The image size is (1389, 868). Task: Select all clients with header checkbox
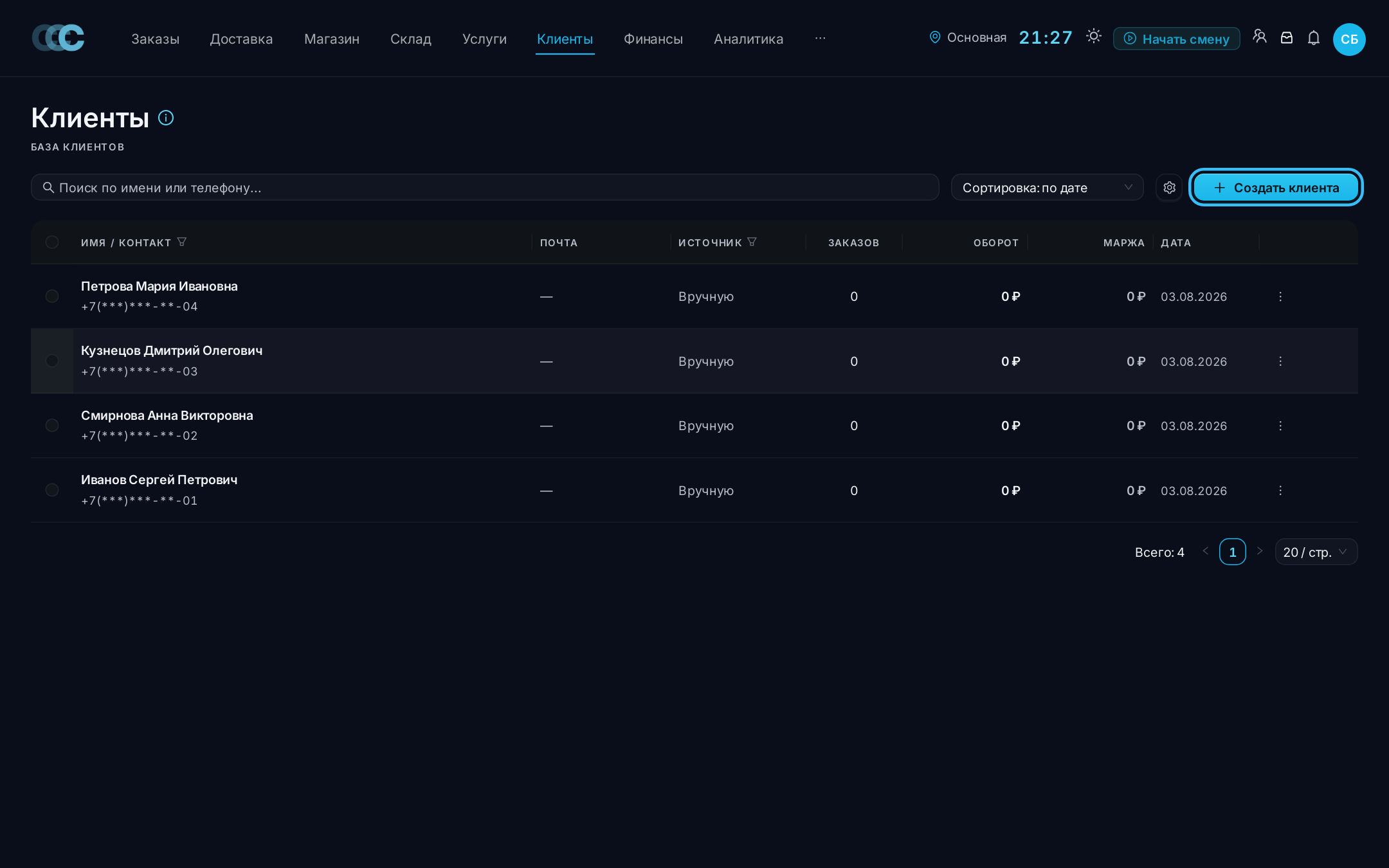[52, 242]
